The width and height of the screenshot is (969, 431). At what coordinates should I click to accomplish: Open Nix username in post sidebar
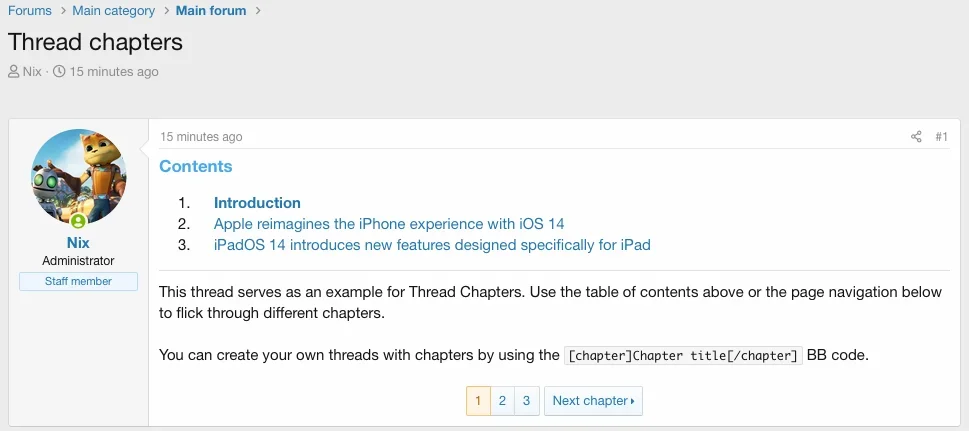click(x=78, y=243)
